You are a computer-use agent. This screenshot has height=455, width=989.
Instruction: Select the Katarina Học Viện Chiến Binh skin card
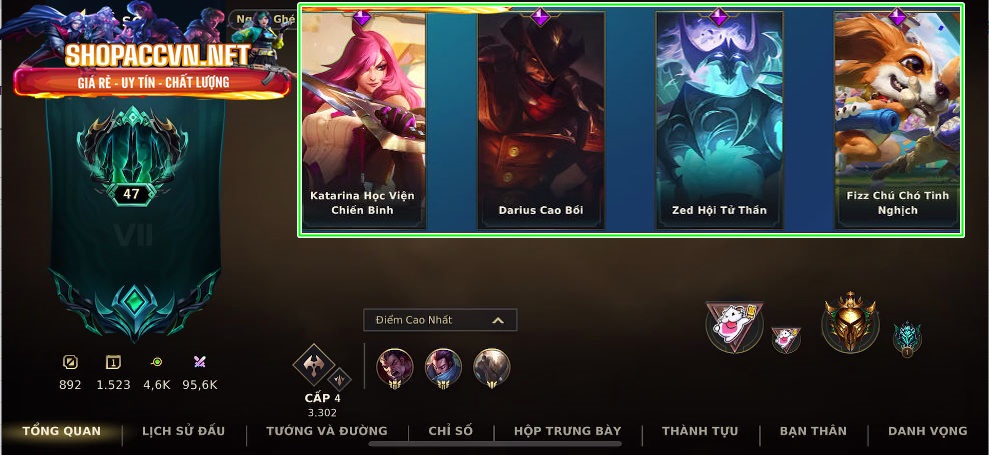pos(363,120)
